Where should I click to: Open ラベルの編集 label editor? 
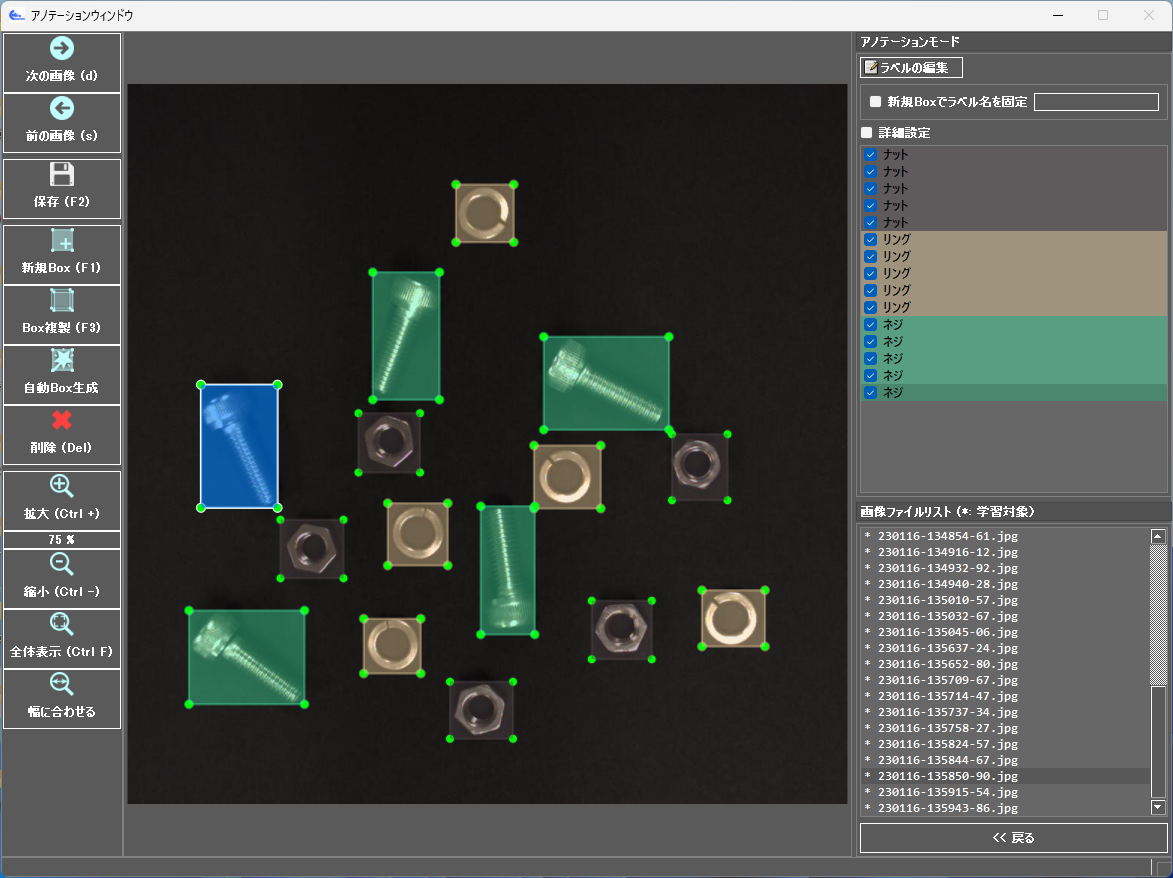click(x=911, y=67)
